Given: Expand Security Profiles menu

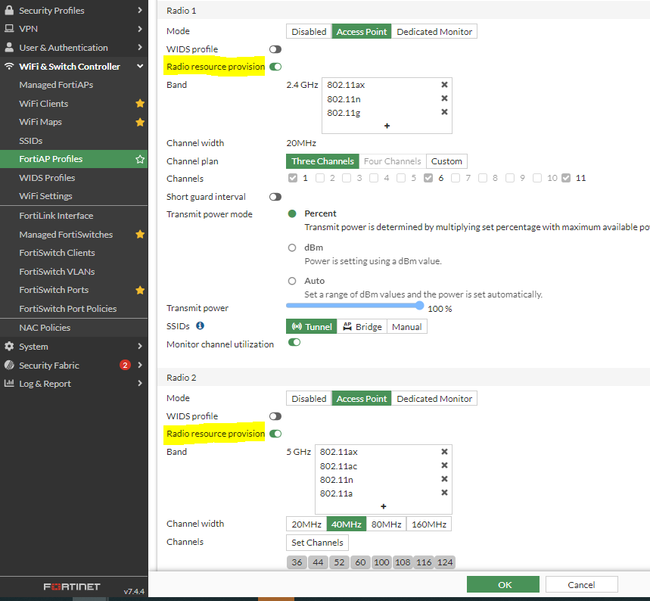Looking at the screenshot, I should point(140,10).
